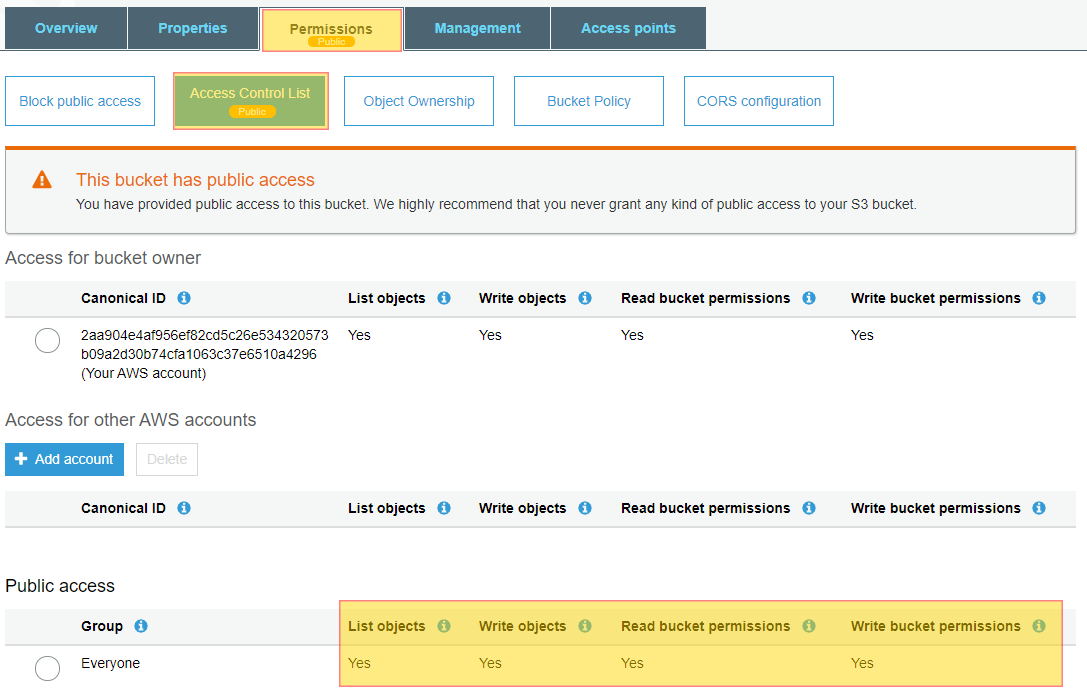This screenshot has width=1087, height=699.
Task: Select the Permissions tab
Action: (331, 30)
